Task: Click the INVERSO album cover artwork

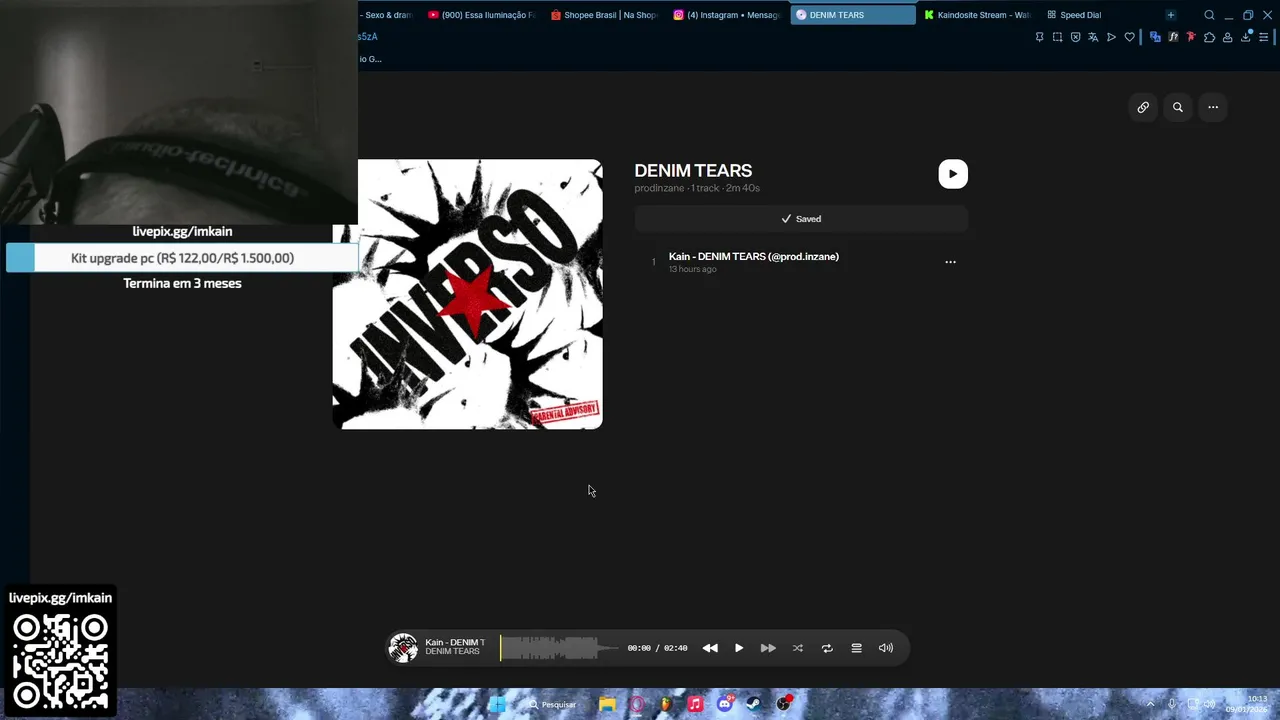Action: coord(468,294)
